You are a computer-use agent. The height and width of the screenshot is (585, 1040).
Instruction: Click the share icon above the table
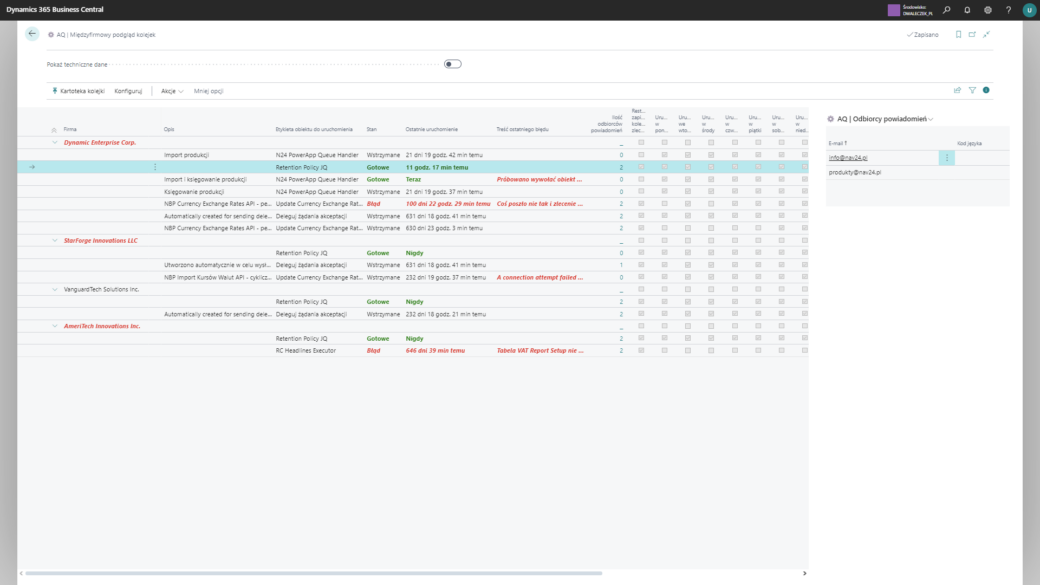pyautogui.click(x=957, y=90)
